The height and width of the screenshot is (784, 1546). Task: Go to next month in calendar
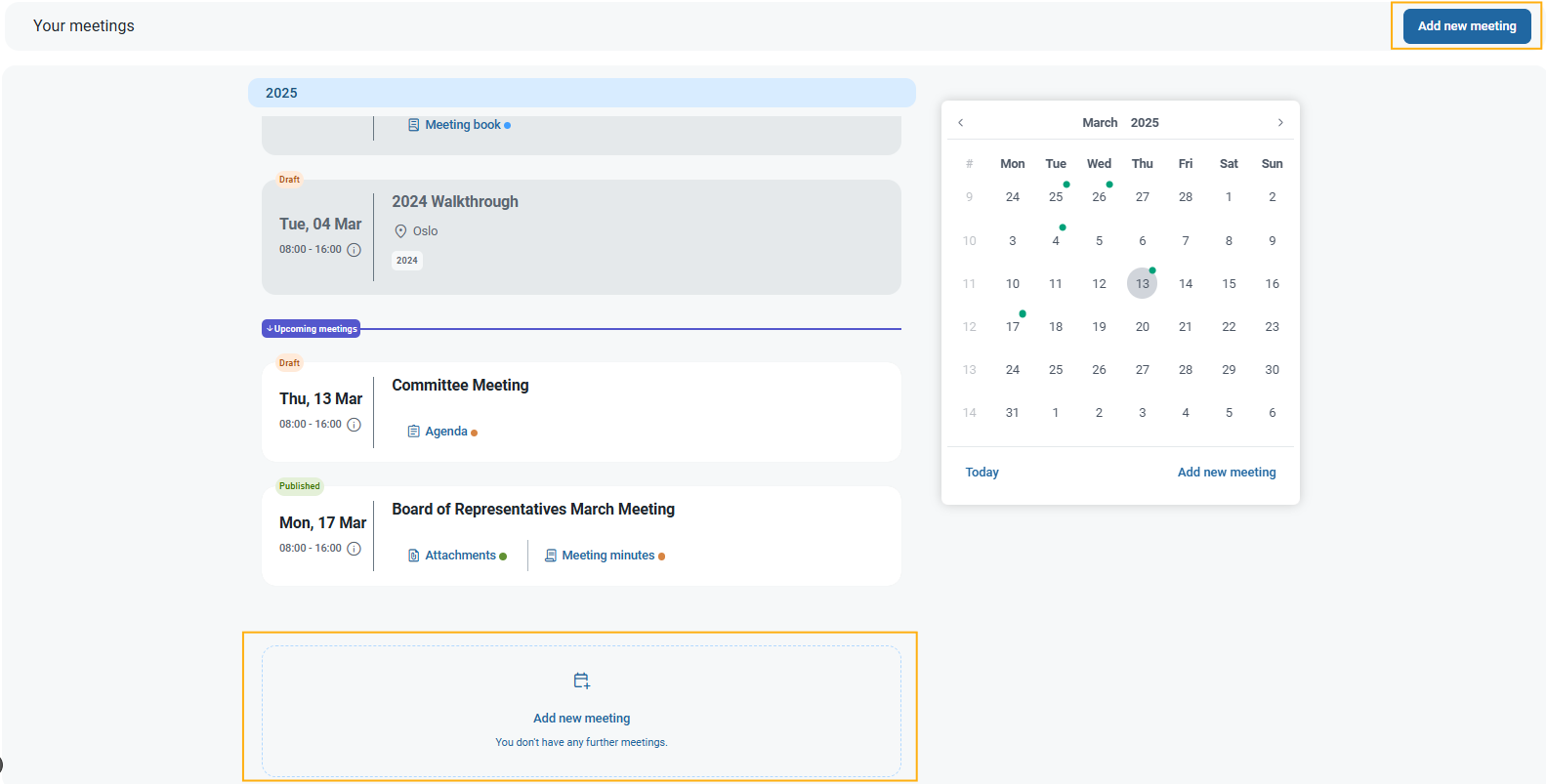tap(1280, 123)
